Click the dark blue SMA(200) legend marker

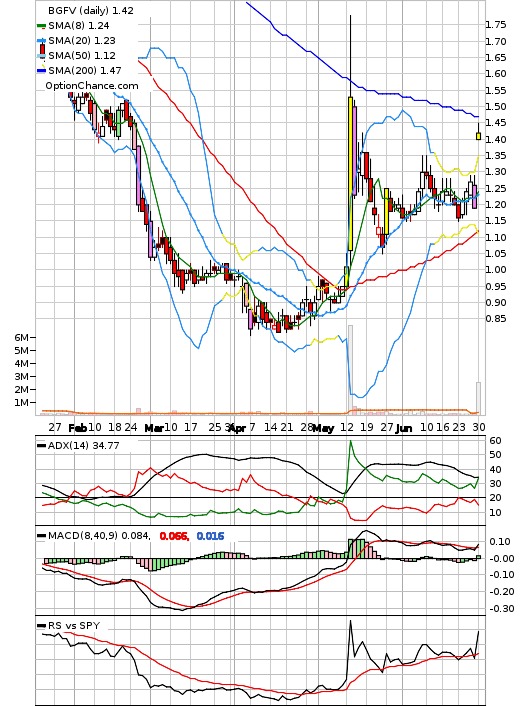coord(41,71)
